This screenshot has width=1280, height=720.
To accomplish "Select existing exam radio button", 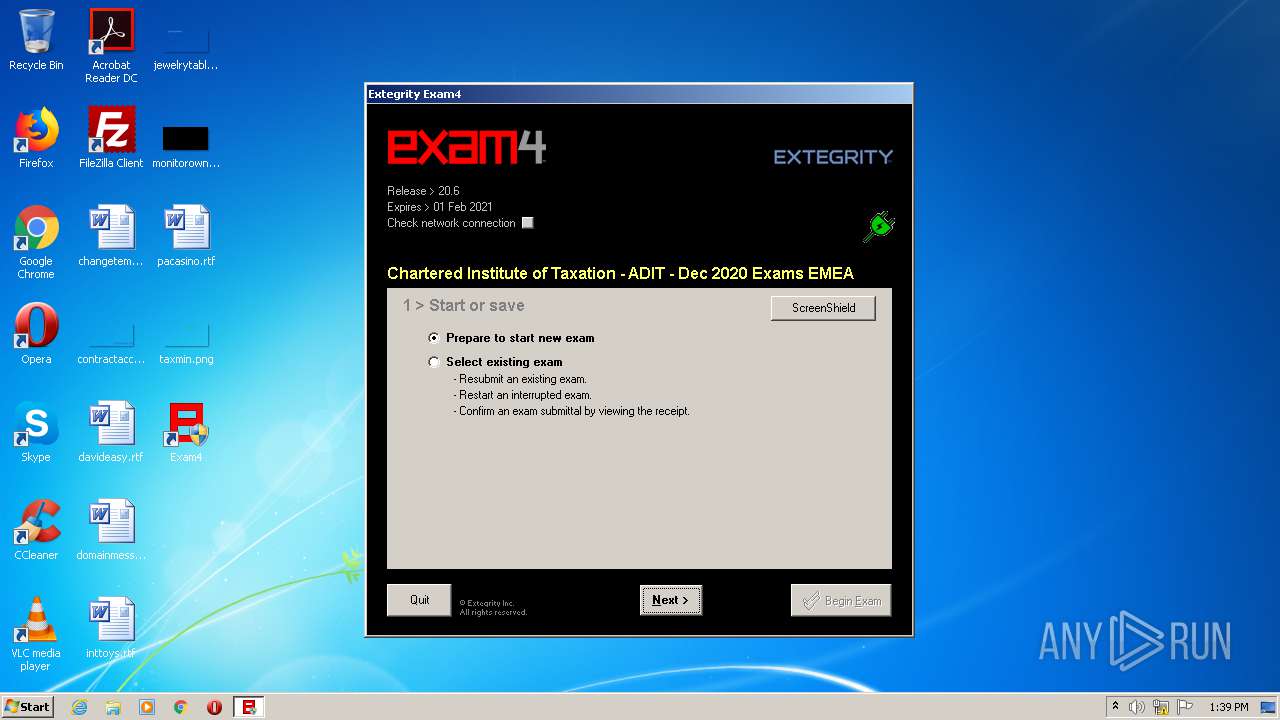I will [x=433, y=362].
